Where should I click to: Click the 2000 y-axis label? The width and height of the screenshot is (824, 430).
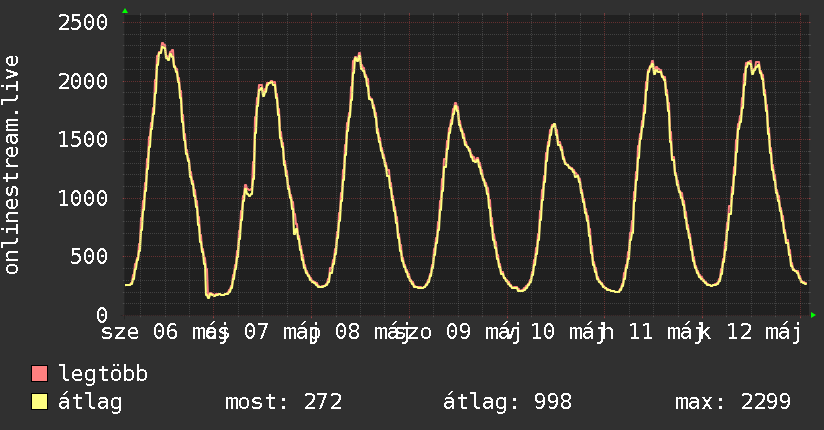pyautogui.click(x=83, y=81)
